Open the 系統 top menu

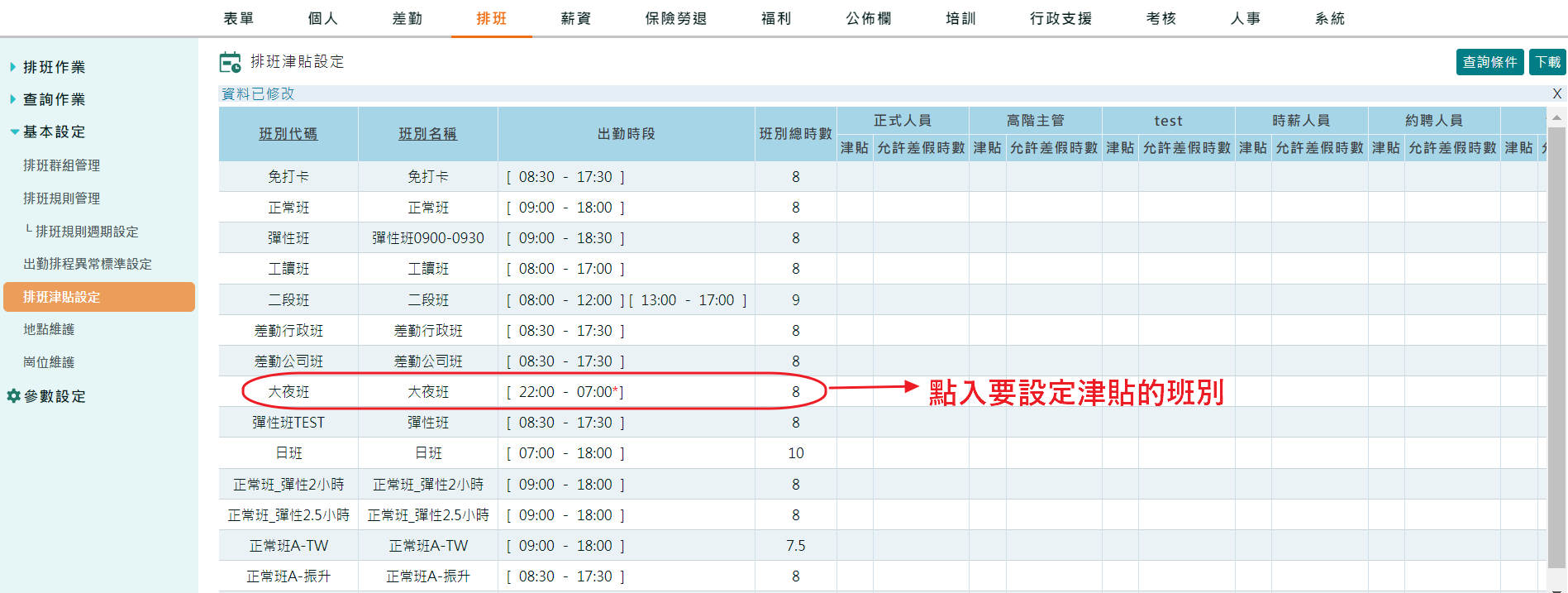click(x=1330, y=18)
